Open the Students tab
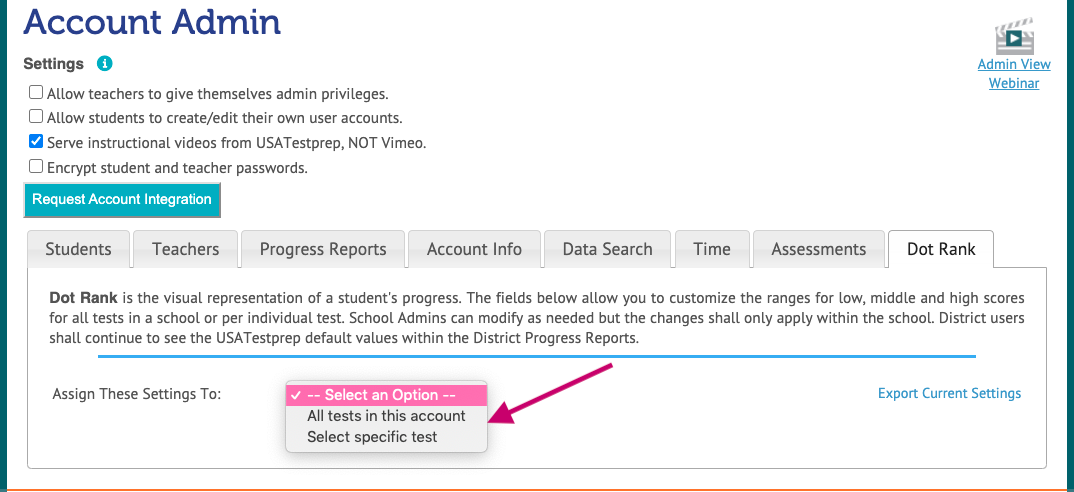Viewport: 1074px width, 492px height. coord(78,250)
